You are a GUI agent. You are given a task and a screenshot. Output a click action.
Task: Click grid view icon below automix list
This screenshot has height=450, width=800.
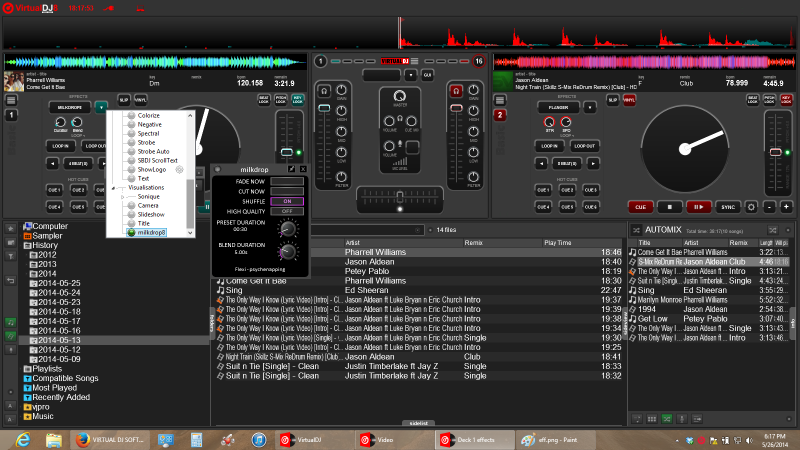pyautogui.click(x=652, y=419)
